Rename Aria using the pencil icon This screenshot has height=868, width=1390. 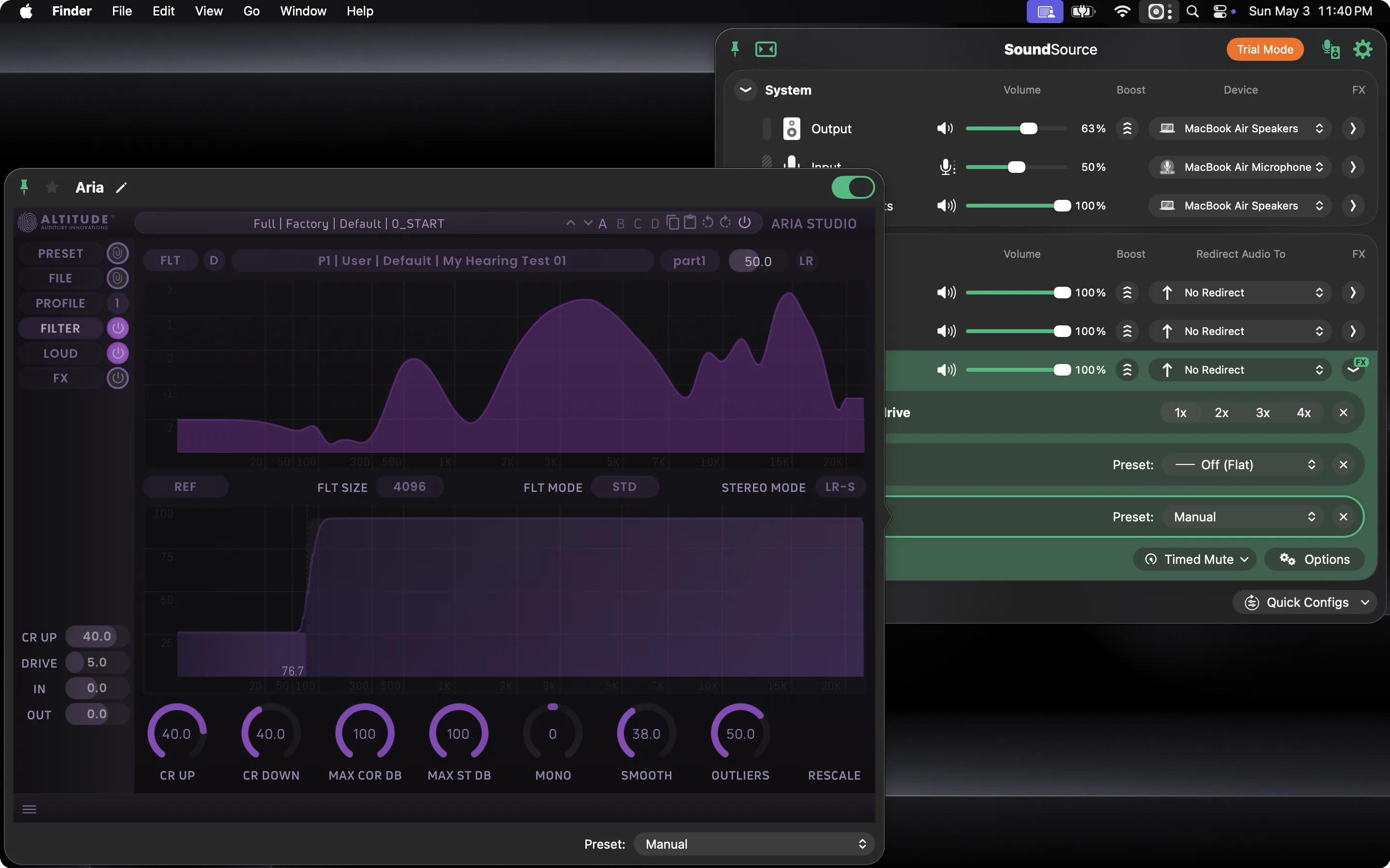[x=121, y=187]
